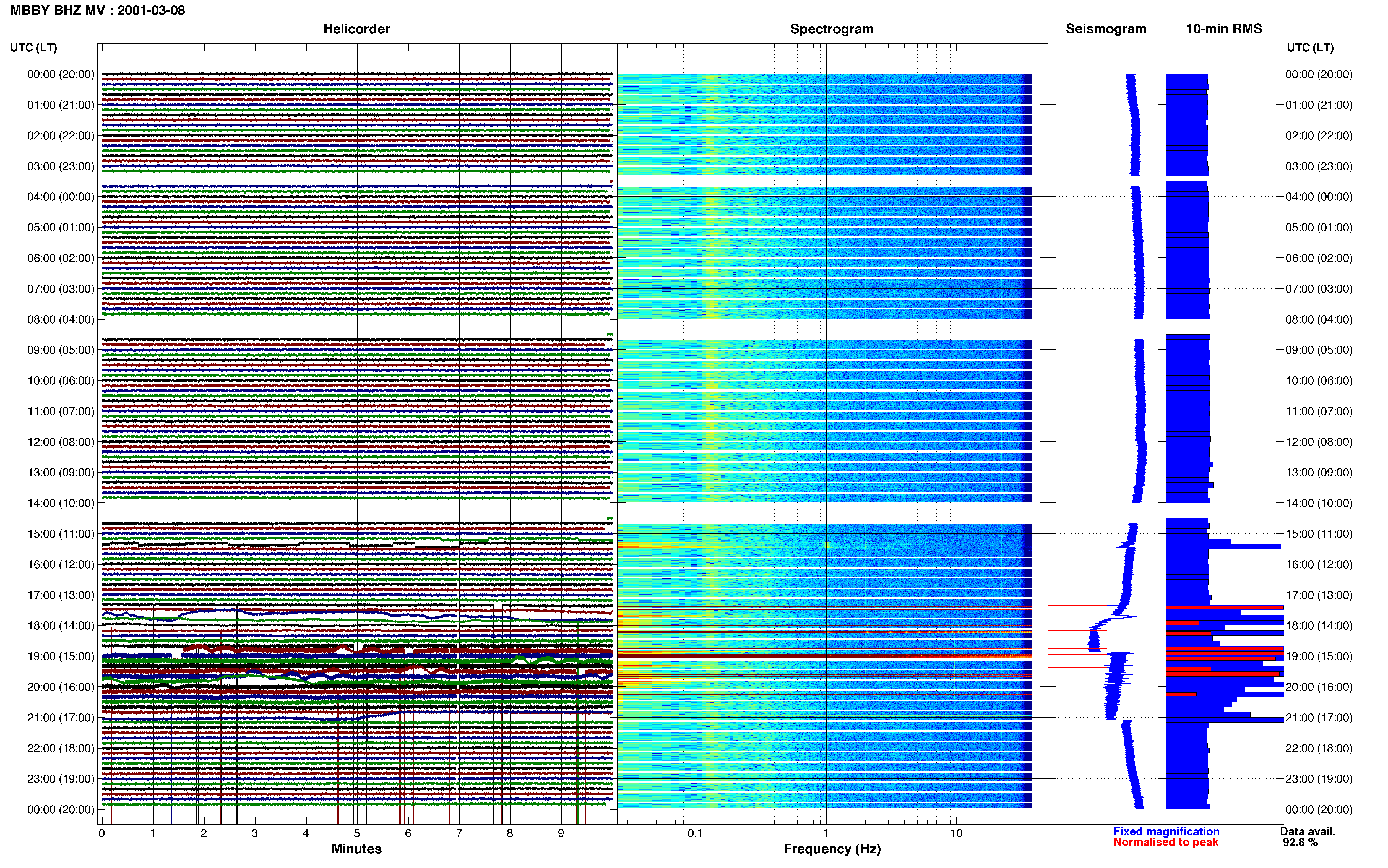Select the "0.1" frequency tick label

coord(695,833)
